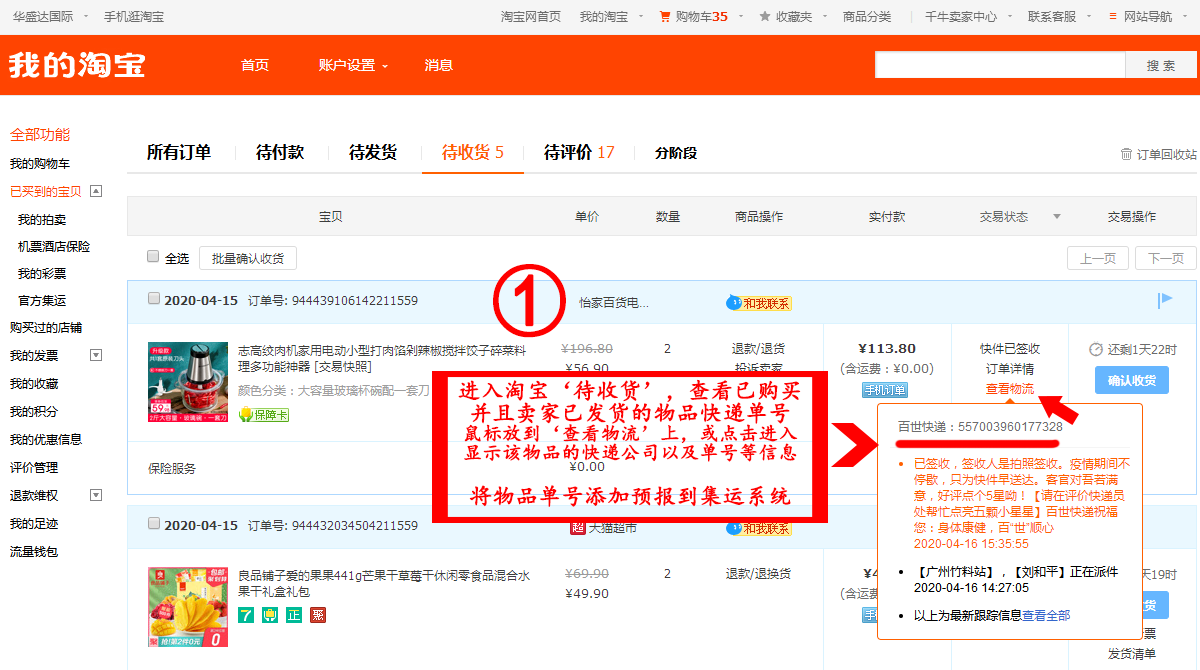Go to the previous page with 上一页
This screenshot has height=670, width=1200.
click(x=1098, y=258)
